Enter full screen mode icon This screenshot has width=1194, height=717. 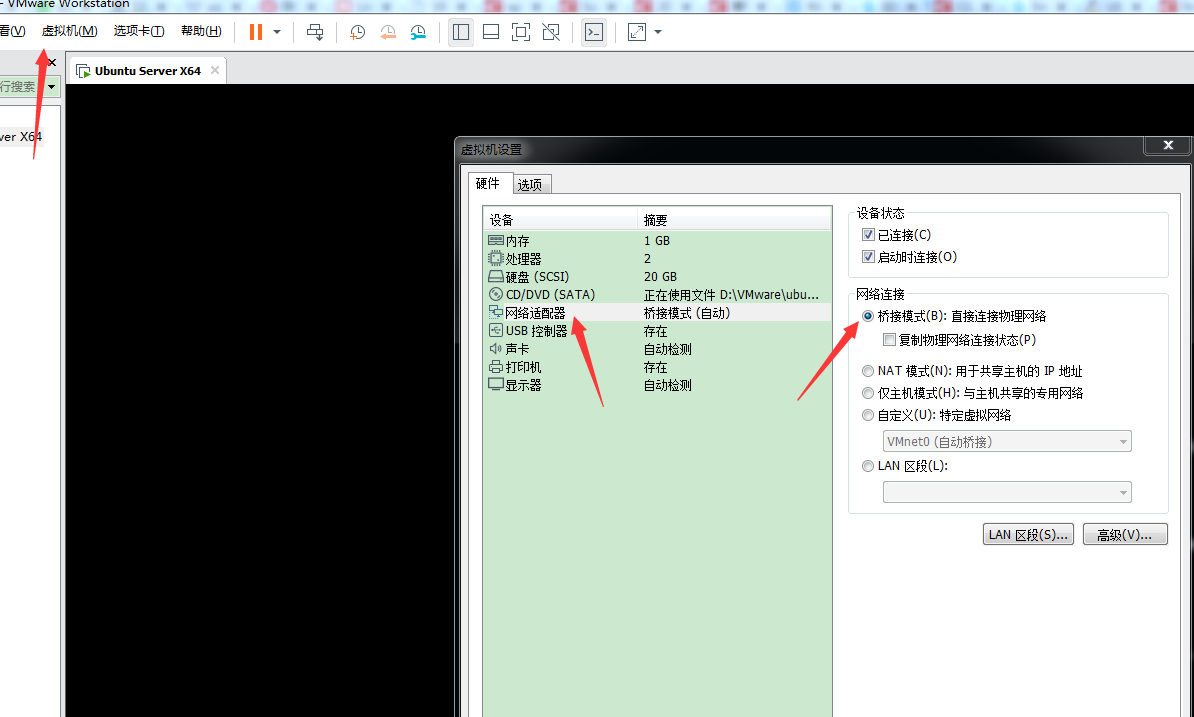[x=521, y=32]
